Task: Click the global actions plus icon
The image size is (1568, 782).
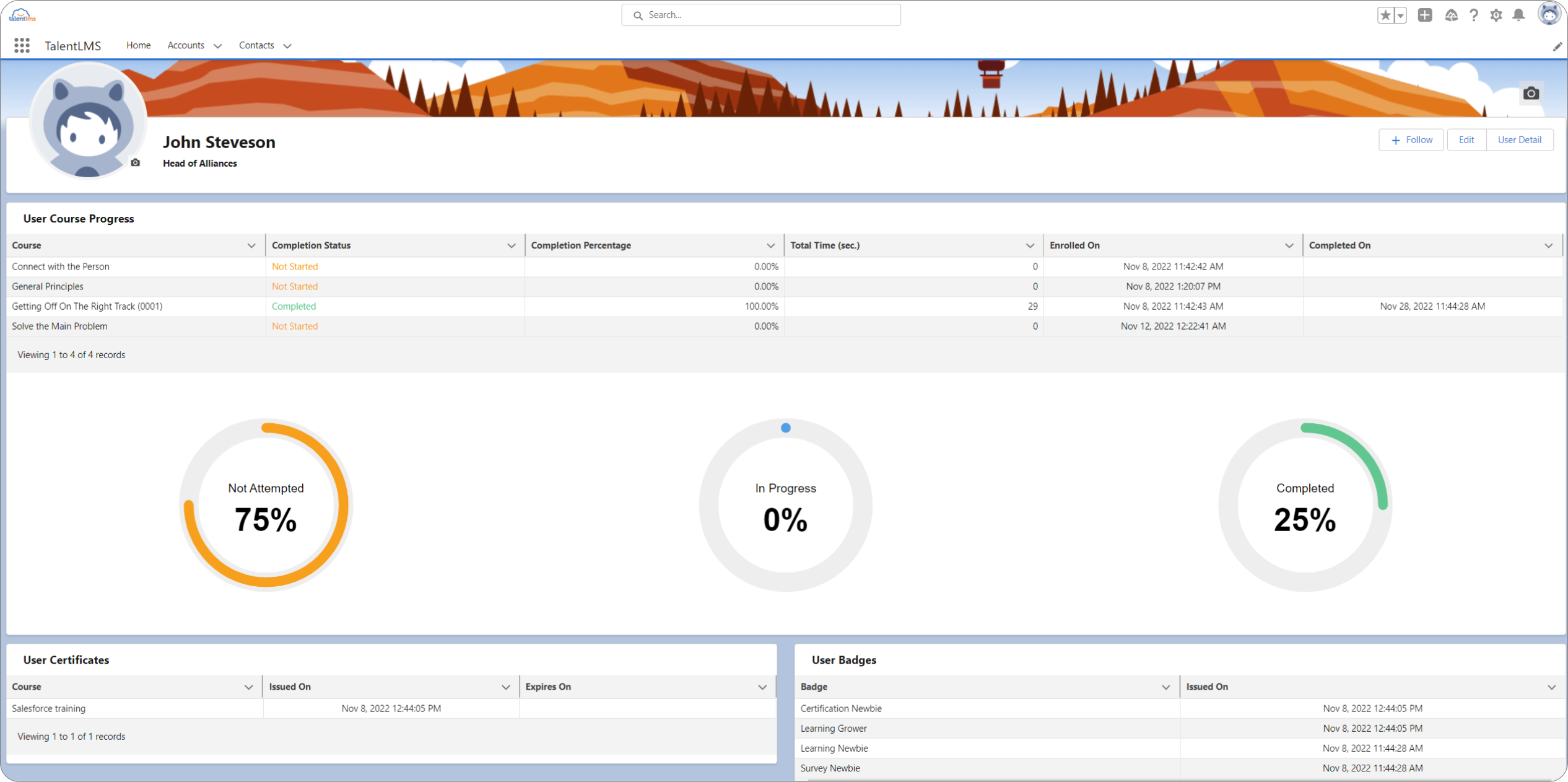Action: [1425, 15]
